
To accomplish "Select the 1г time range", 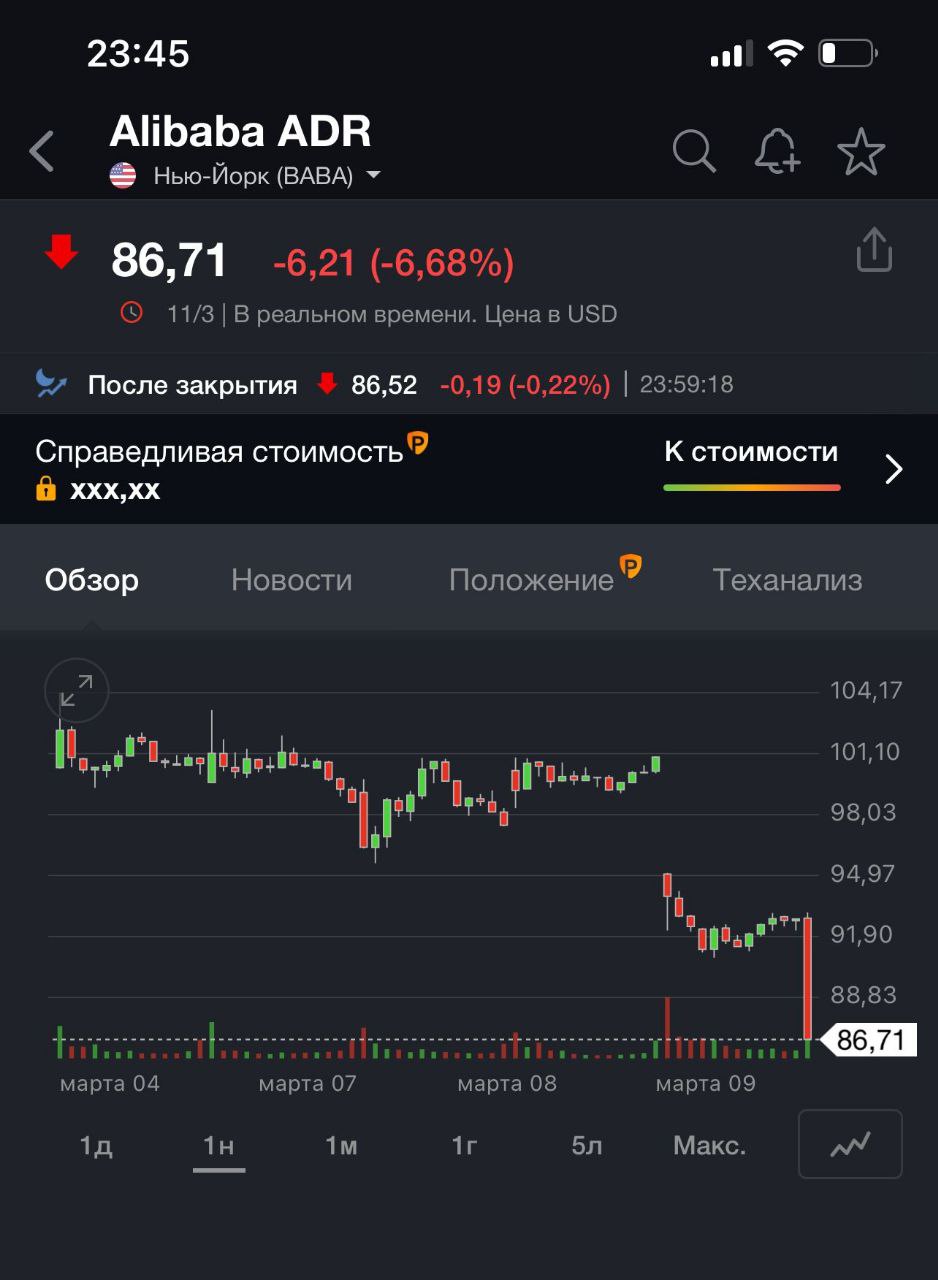I will point(464,1146).
